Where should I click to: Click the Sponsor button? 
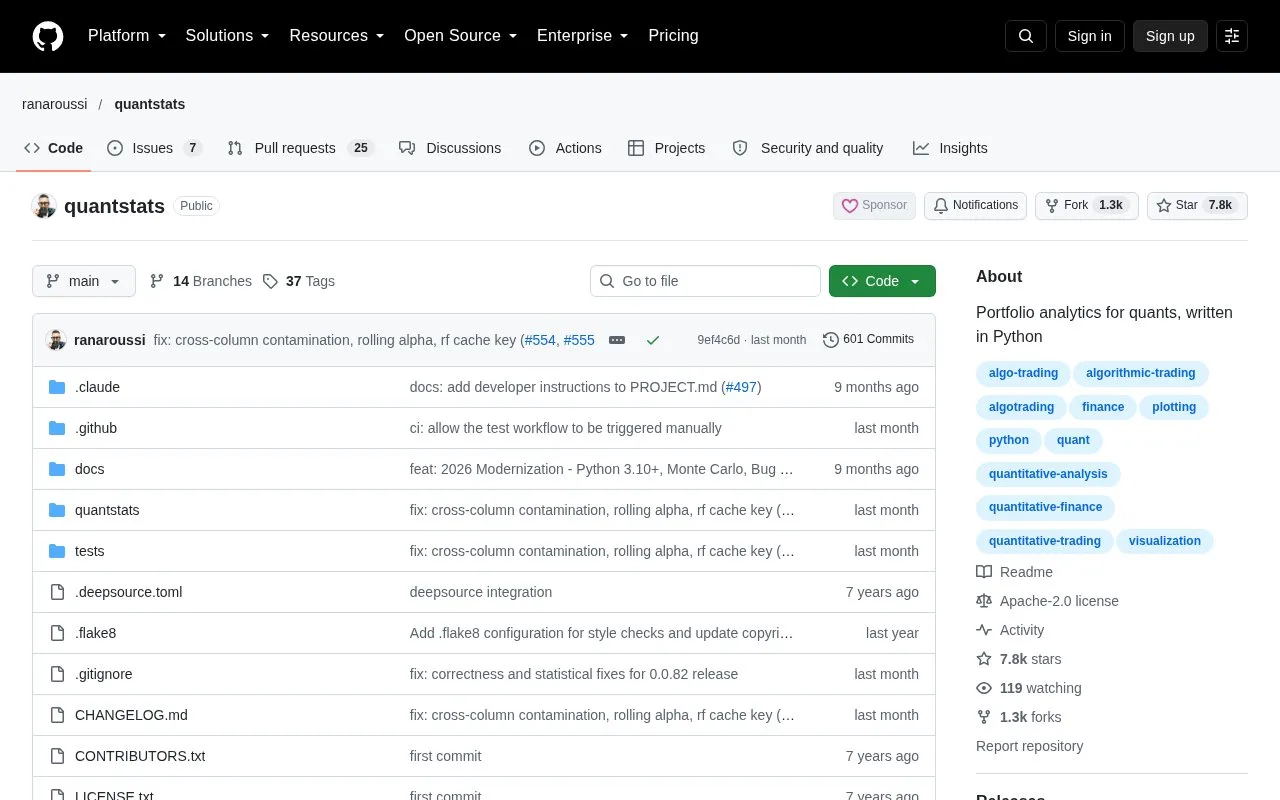874,206
